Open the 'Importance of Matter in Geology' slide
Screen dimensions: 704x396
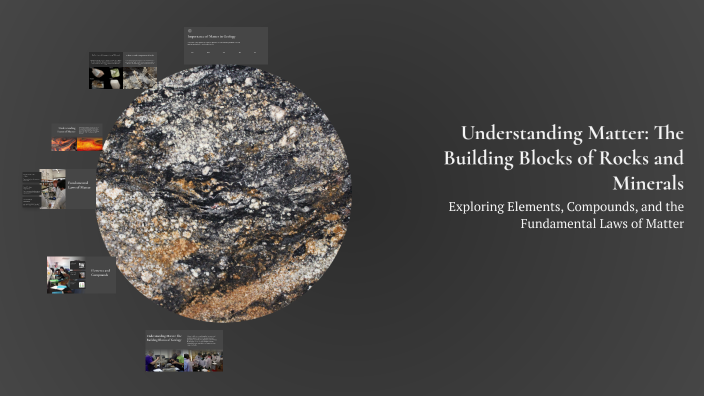point(226,45)
